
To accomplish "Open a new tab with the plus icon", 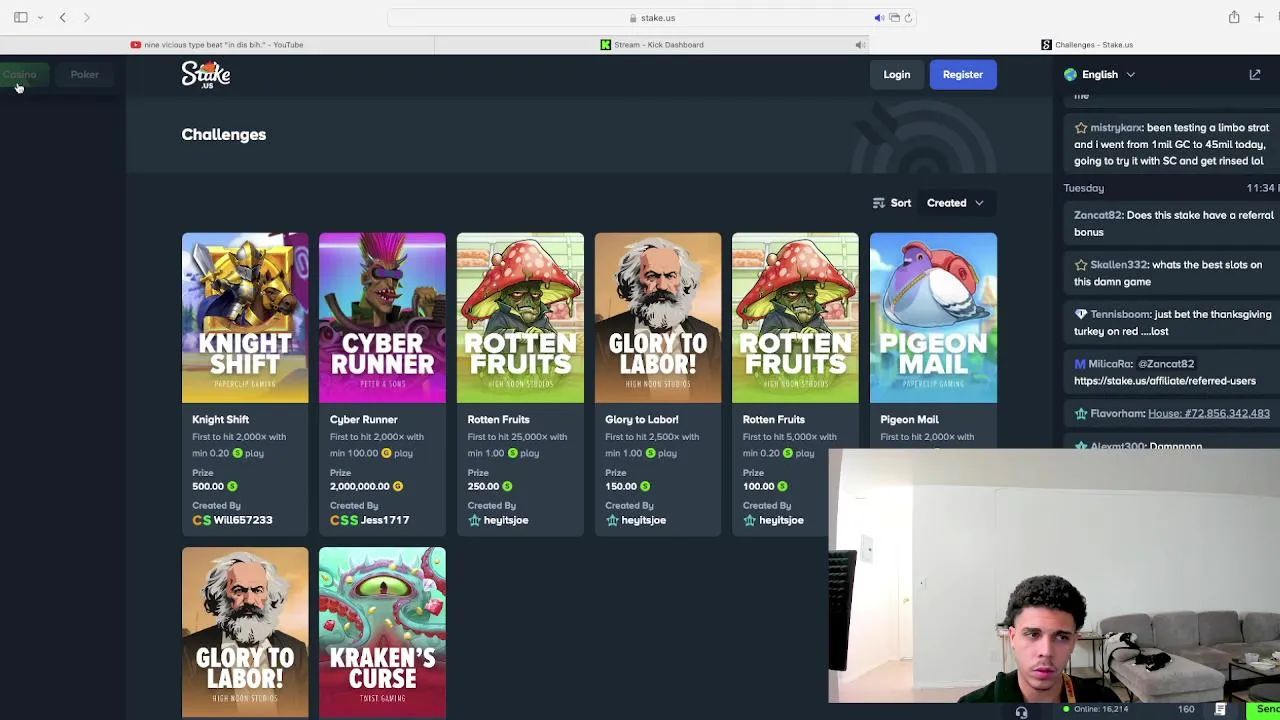I will tap(1259, 17).
